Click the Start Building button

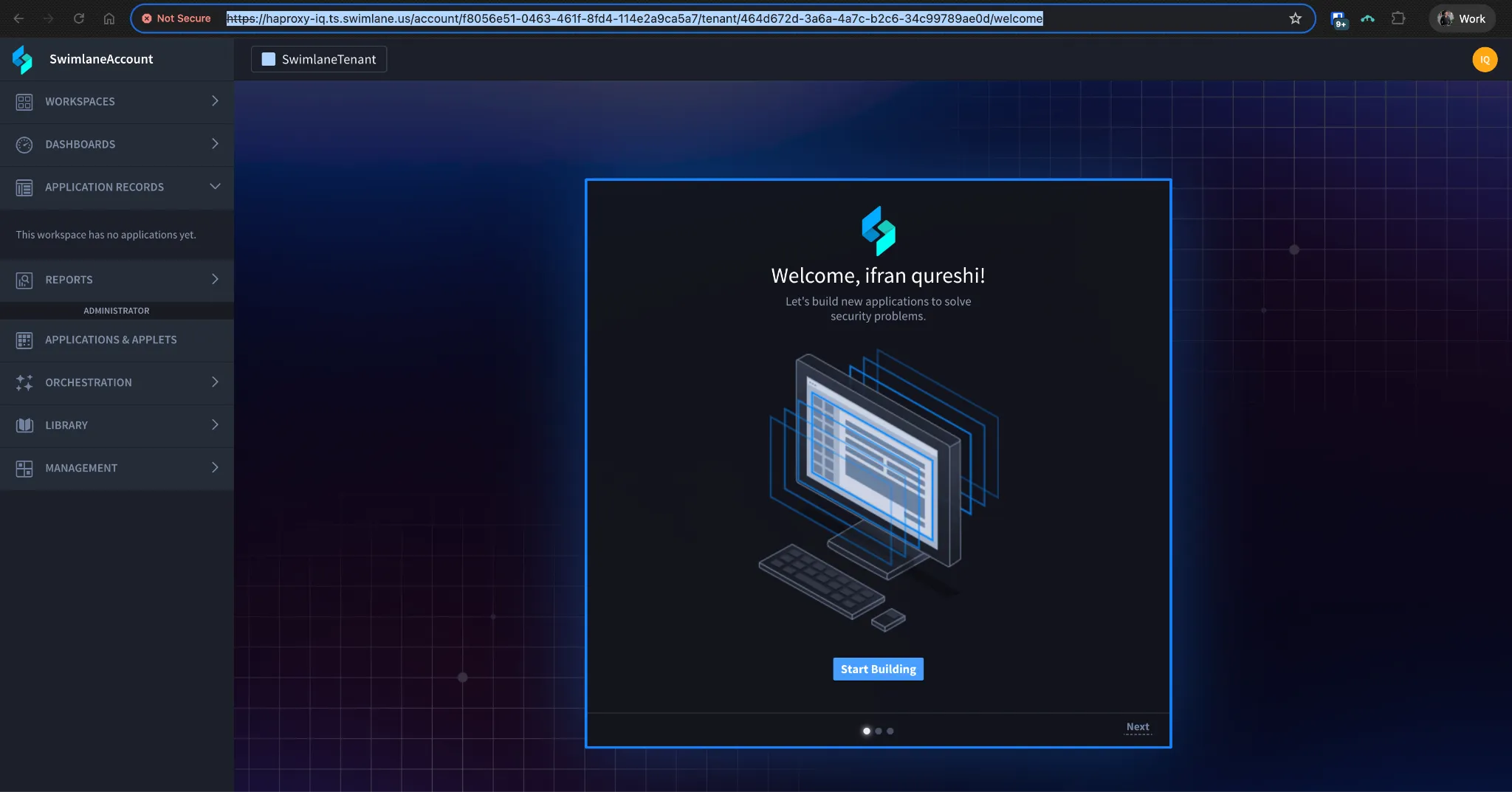tap(878, 669)
